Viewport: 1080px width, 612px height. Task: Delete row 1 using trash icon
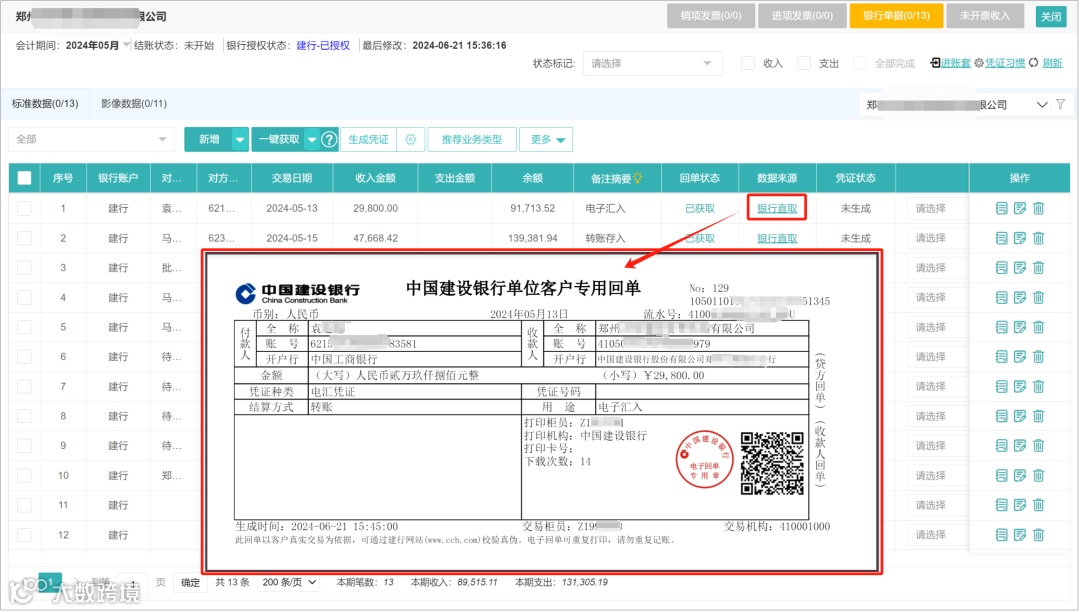pos(1039,208)
